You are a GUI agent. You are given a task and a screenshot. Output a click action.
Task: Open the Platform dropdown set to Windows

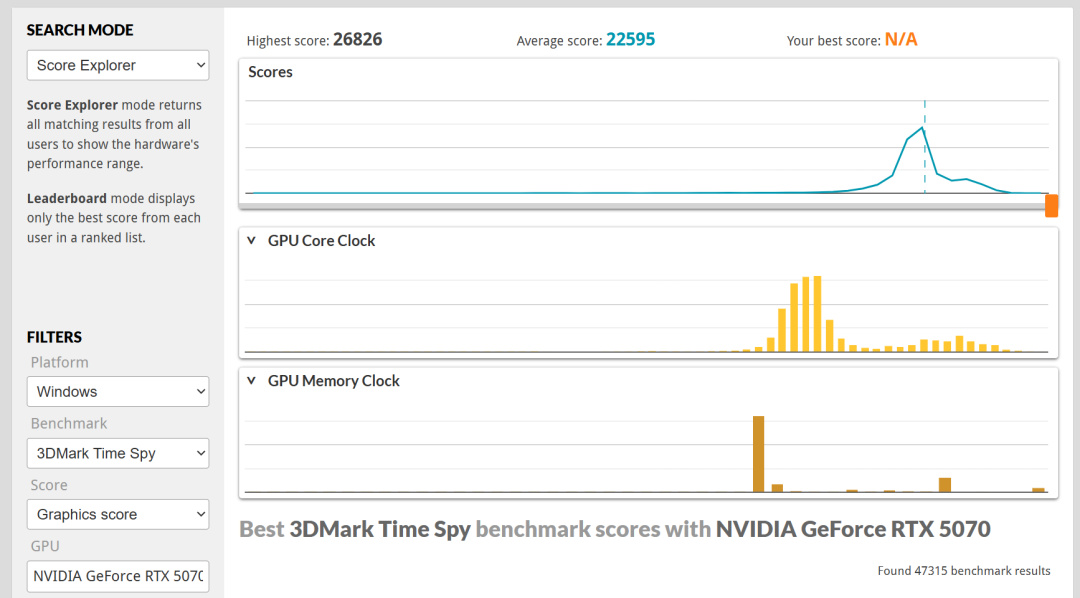(118, 391)
